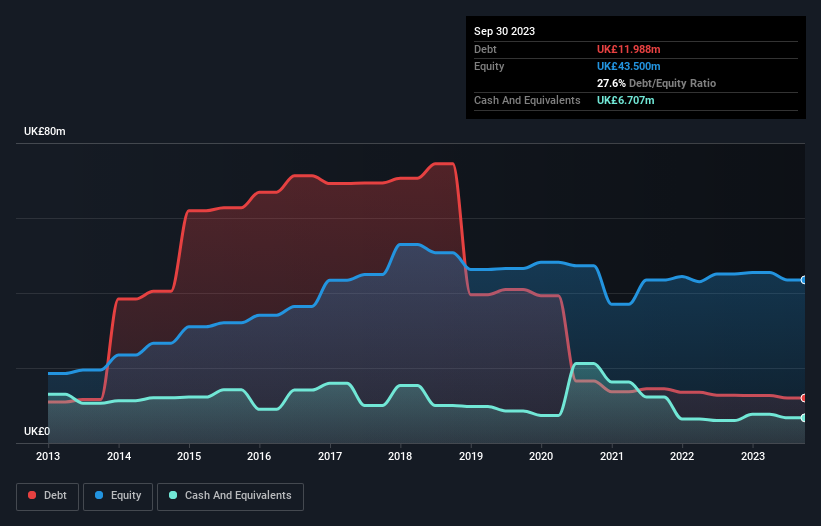Click the tooltip Equity row label
Image resolution: width=821 pixels, height=526 pixels.
[489, 66]
